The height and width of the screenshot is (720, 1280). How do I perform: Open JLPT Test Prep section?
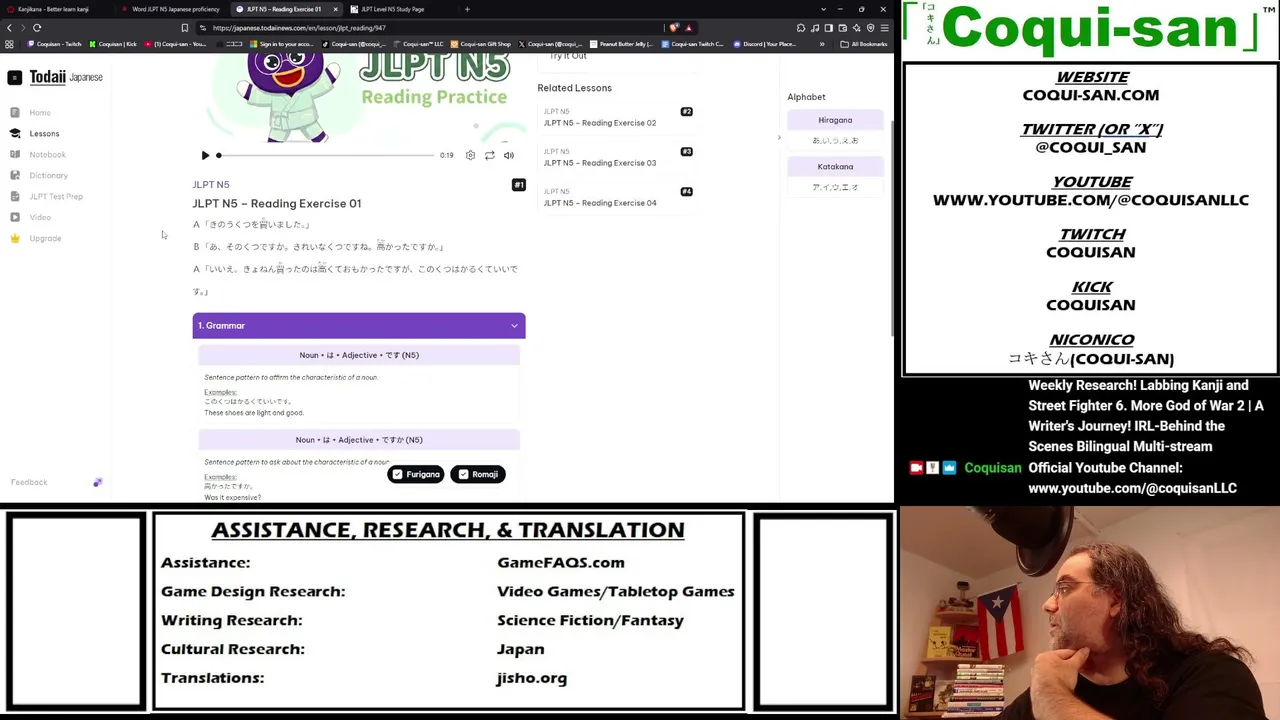pos(56,196)
